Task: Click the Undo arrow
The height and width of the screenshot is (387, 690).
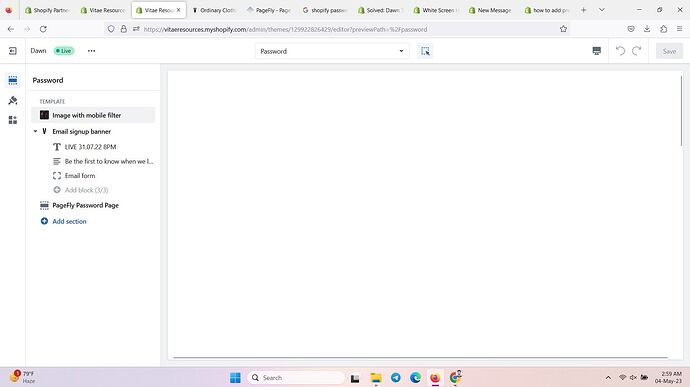Action: [620, 51]
